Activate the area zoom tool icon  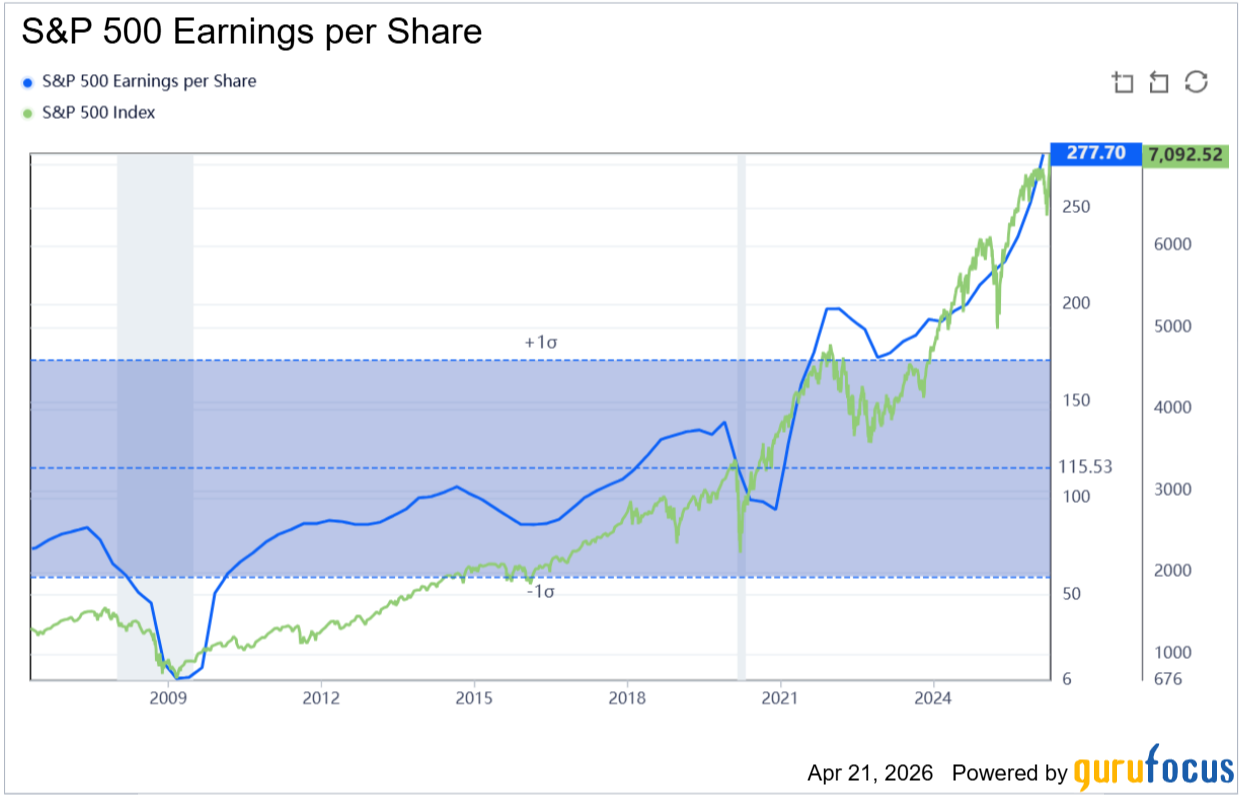(x=1123, y=83)
